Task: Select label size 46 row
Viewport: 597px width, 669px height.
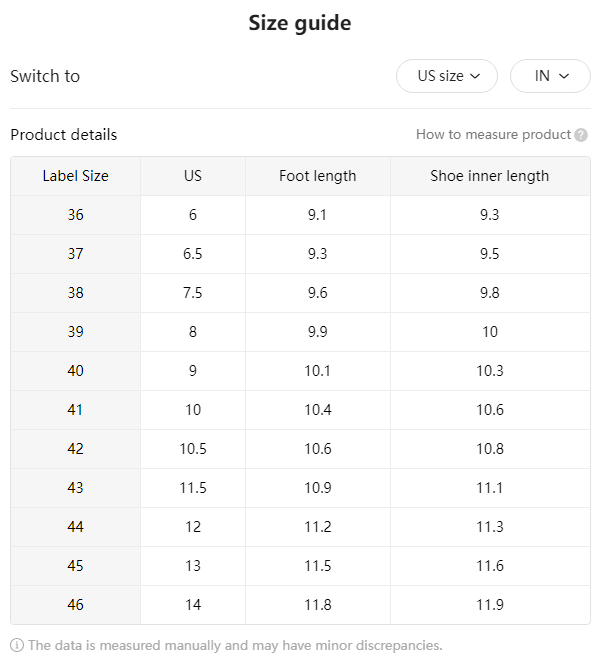Action: pyautogui.click(x=300, y=605)
